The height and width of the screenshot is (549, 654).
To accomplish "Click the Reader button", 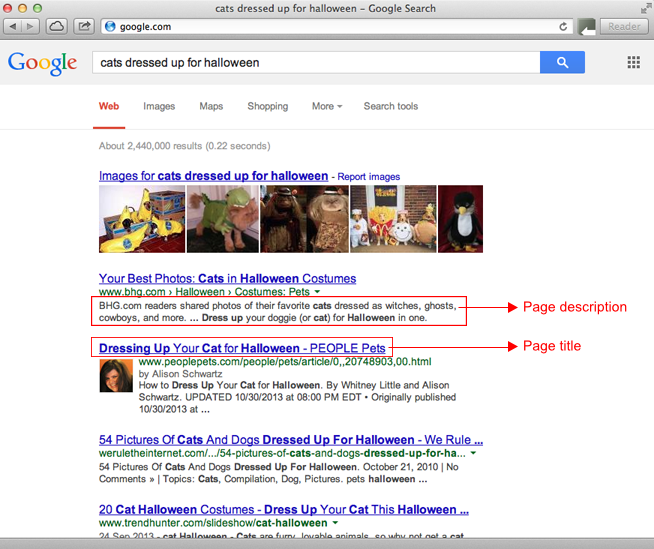I will coord(624,27).
